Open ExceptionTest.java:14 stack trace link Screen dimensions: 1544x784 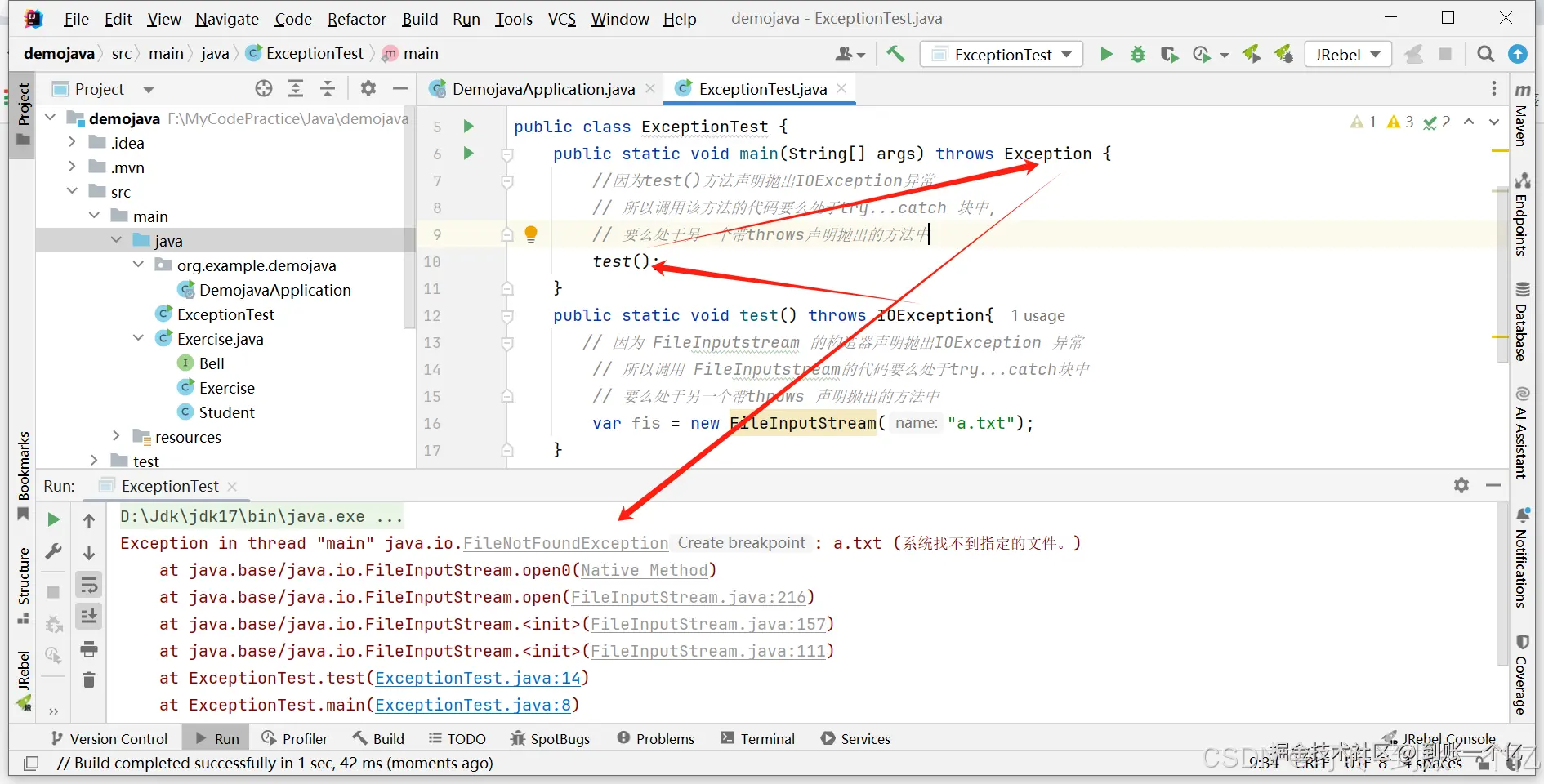point(478,678)
